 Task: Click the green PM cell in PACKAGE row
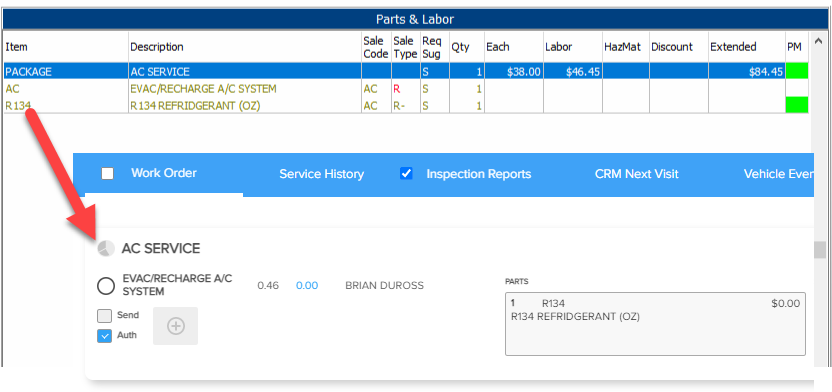[x=797, y=71]
